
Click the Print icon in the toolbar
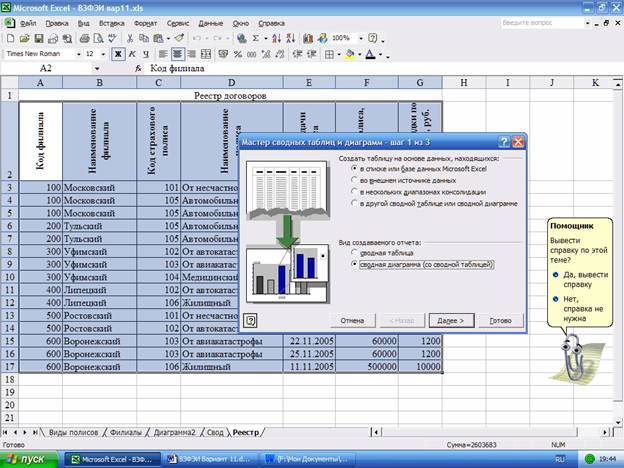tap(84, 38)
